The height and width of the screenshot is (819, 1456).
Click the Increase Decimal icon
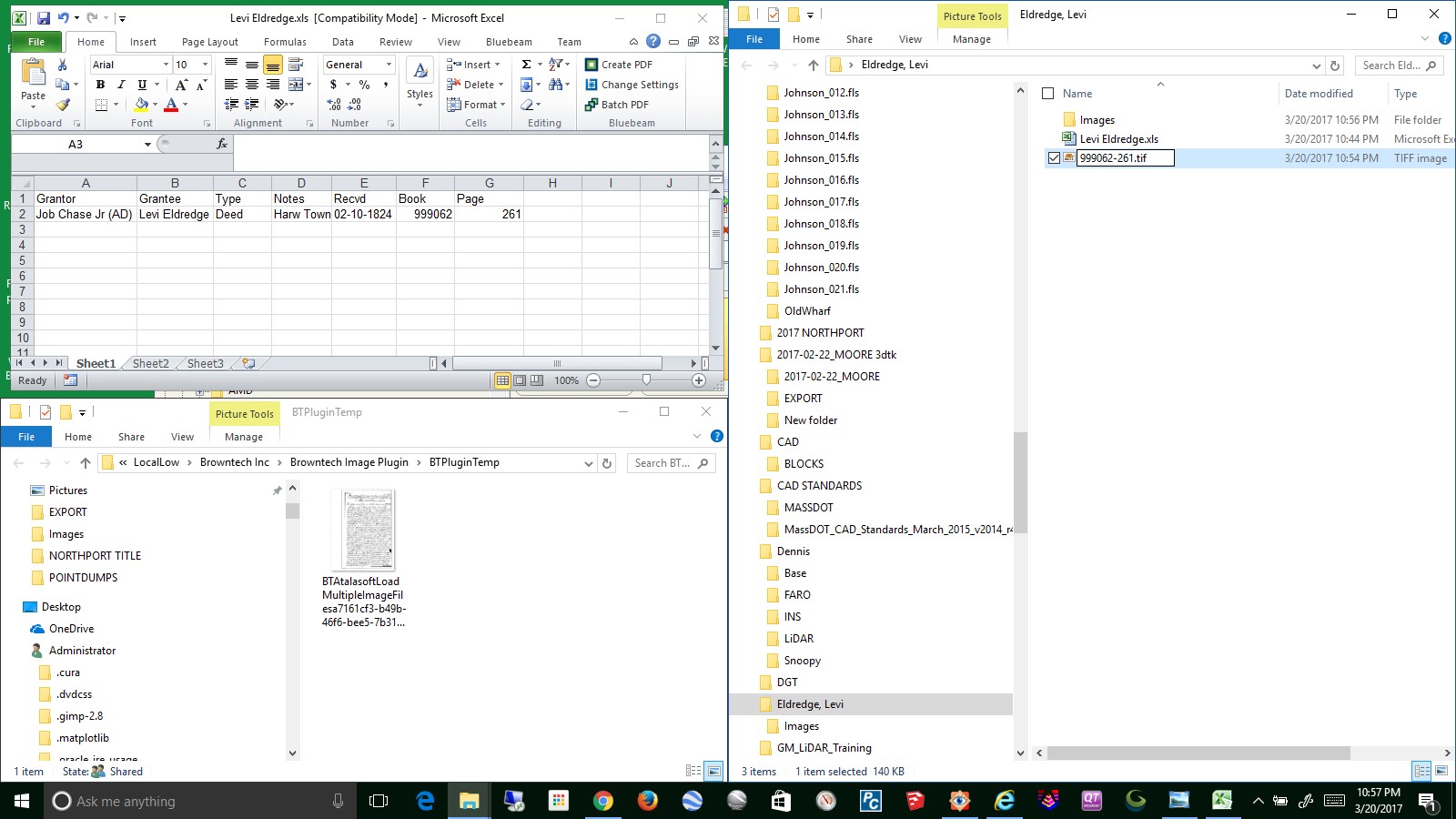(x=334, y=105)
